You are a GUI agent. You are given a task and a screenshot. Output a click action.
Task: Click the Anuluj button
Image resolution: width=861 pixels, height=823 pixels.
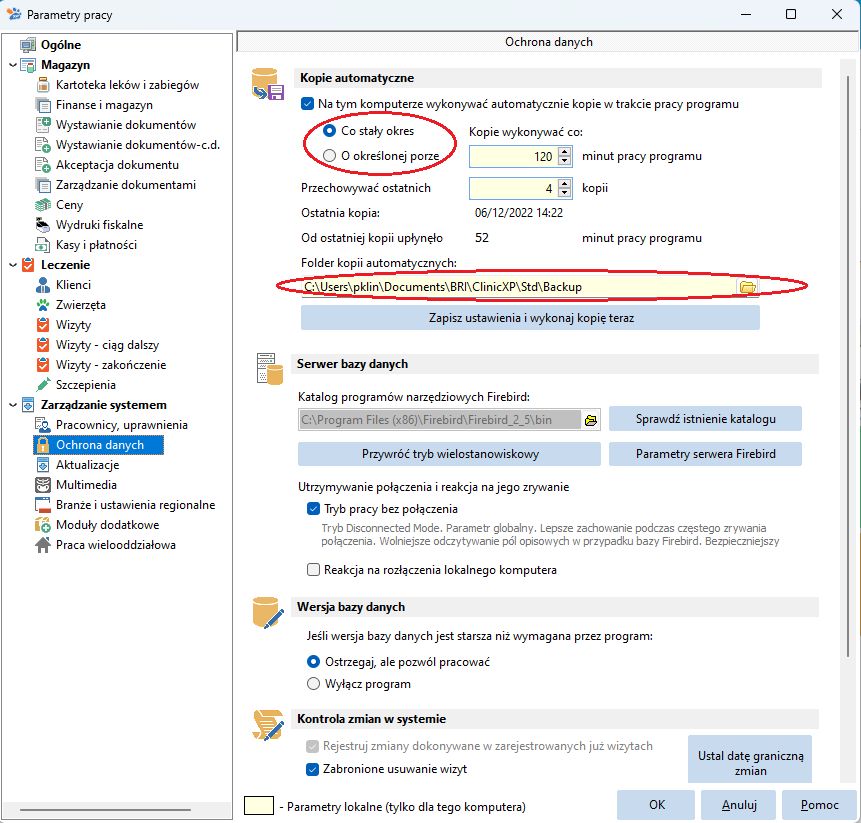pos(739,805)
